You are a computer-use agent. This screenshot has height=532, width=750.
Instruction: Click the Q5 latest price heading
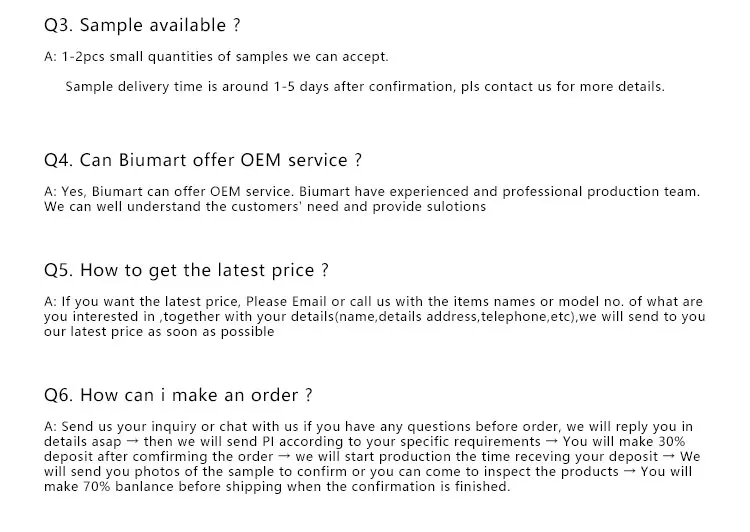tap(187, 270)
